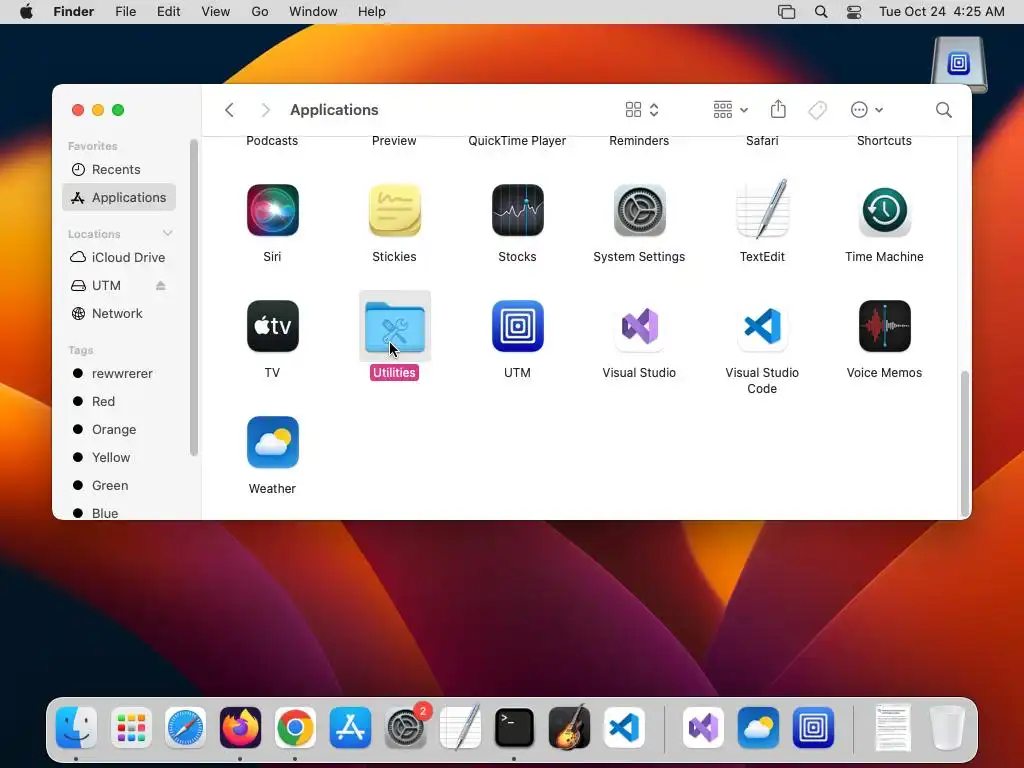Open the File menu
The image size is (1024, 768).
coord(125,12)
